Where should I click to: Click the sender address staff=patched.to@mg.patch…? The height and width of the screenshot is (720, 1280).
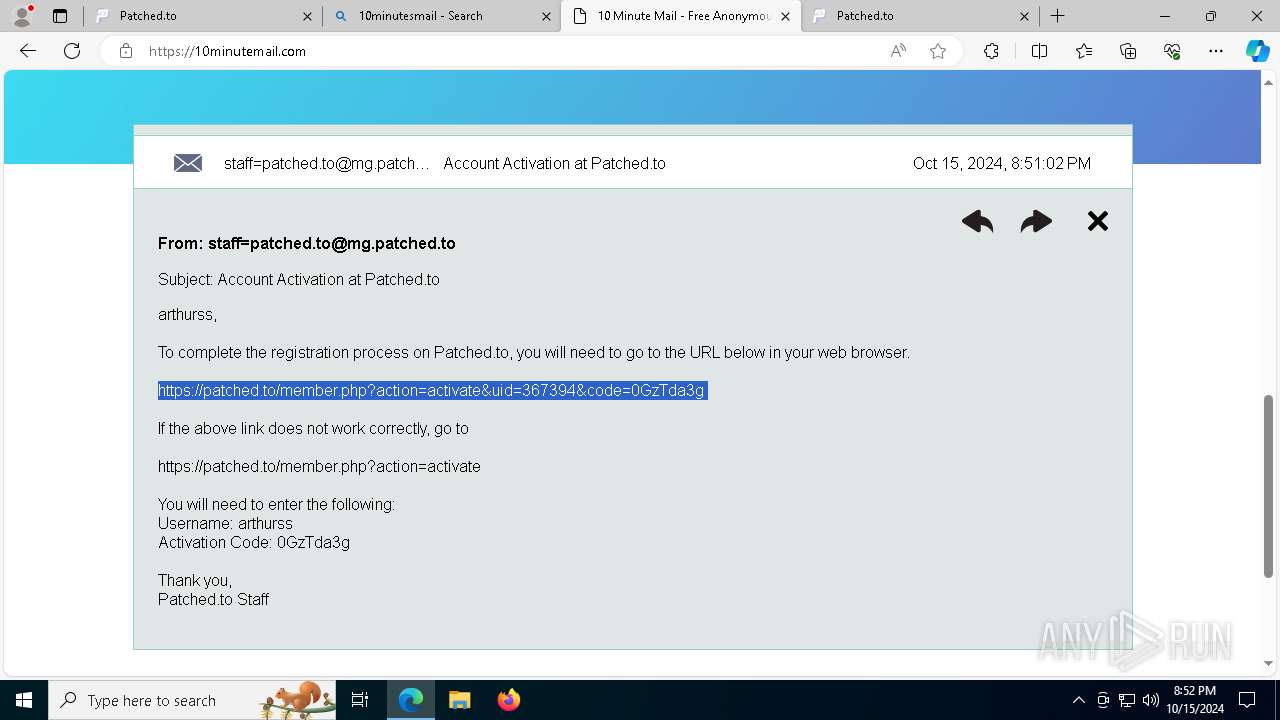click(x=326, y=163)
